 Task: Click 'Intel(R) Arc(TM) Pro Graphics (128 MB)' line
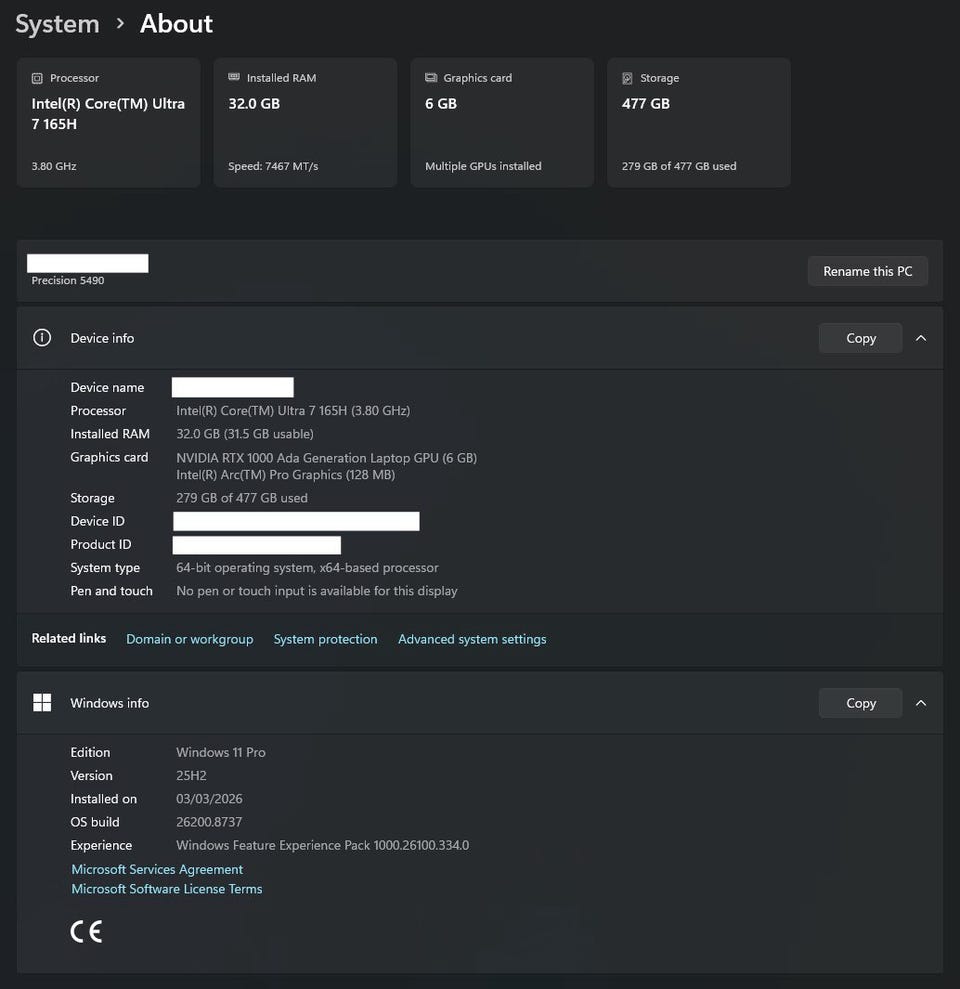(x=285, y=474)
